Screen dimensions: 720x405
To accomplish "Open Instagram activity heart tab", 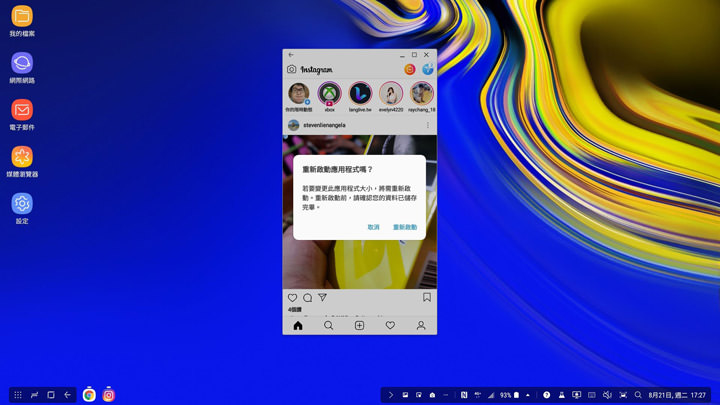I will tap(390, 326).
